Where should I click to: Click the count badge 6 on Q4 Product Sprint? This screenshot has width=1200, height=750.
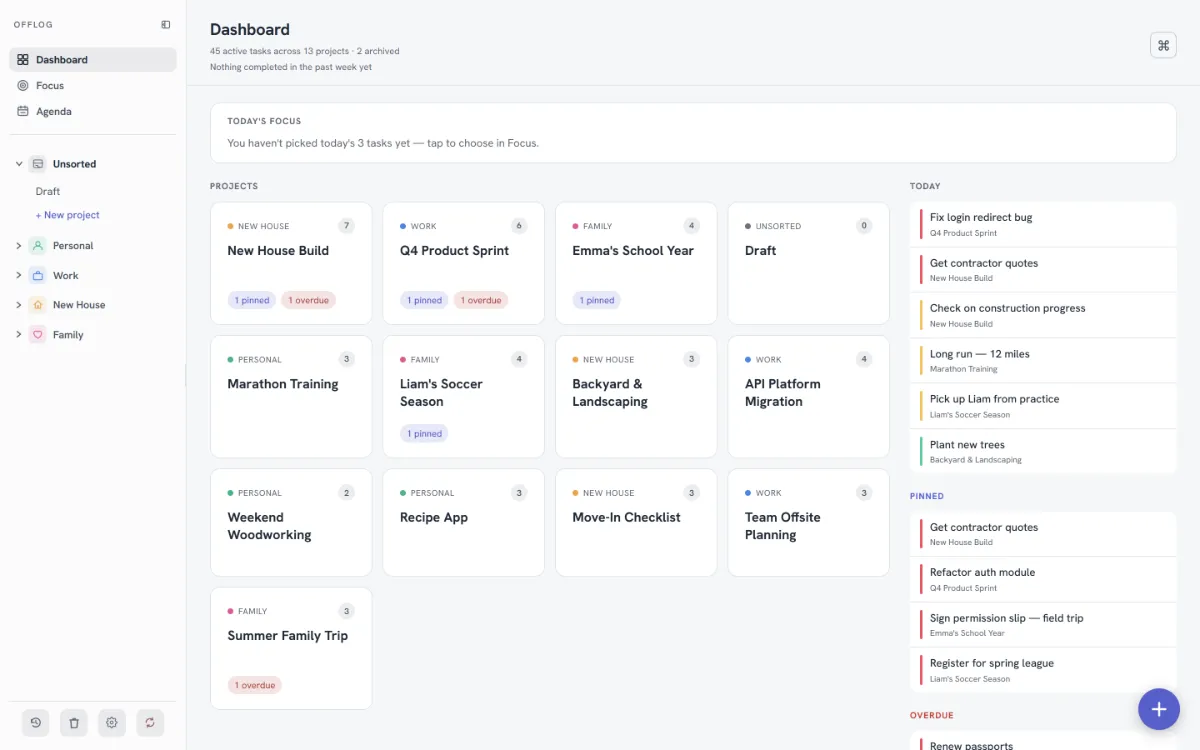(519, 226)
